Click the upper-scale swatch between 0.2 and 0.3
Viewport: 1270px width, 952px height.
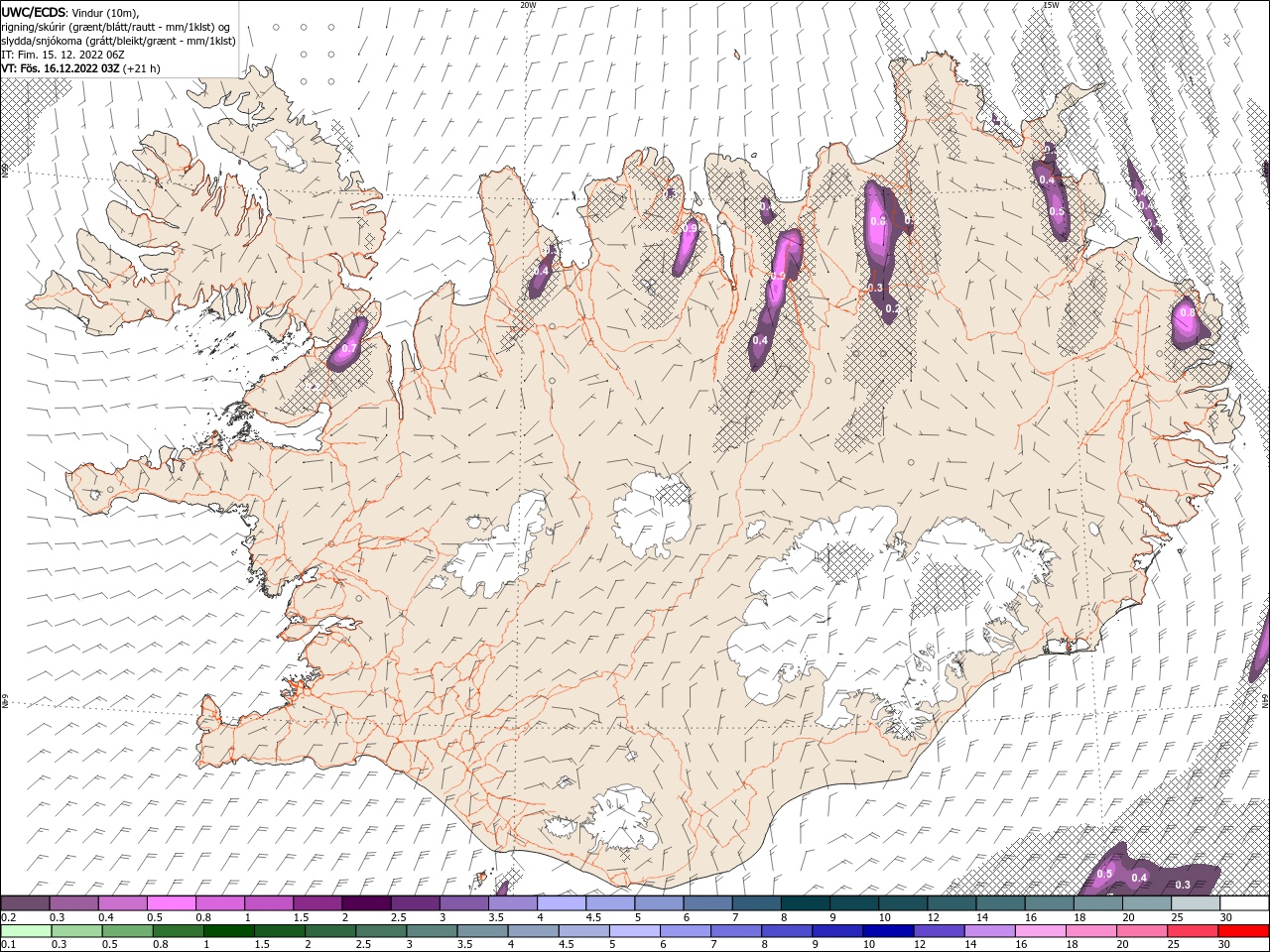click(x=25, y=903)
